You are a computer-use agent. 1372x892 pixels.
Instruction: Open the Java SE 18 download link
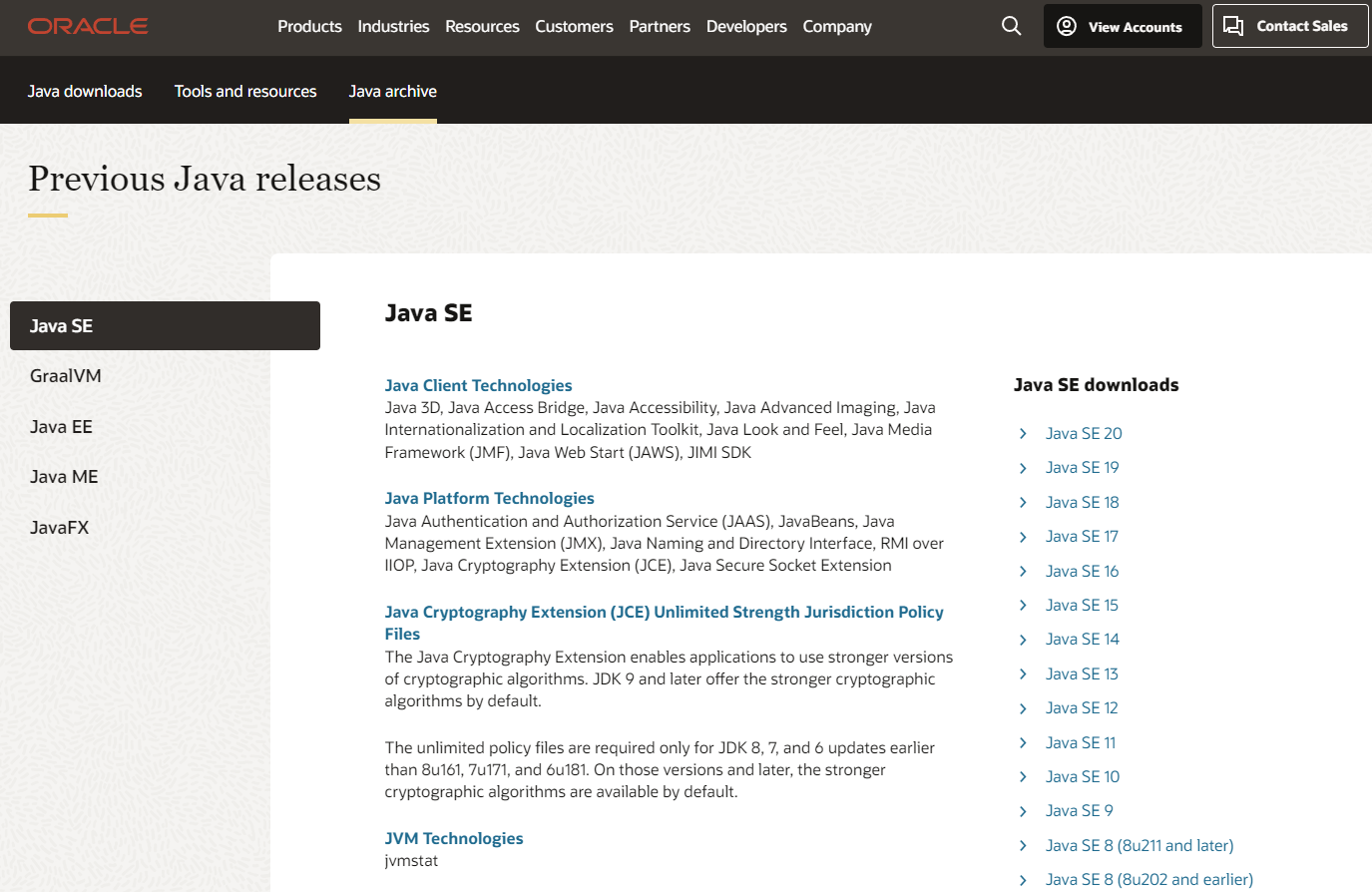click(1083, 503)
